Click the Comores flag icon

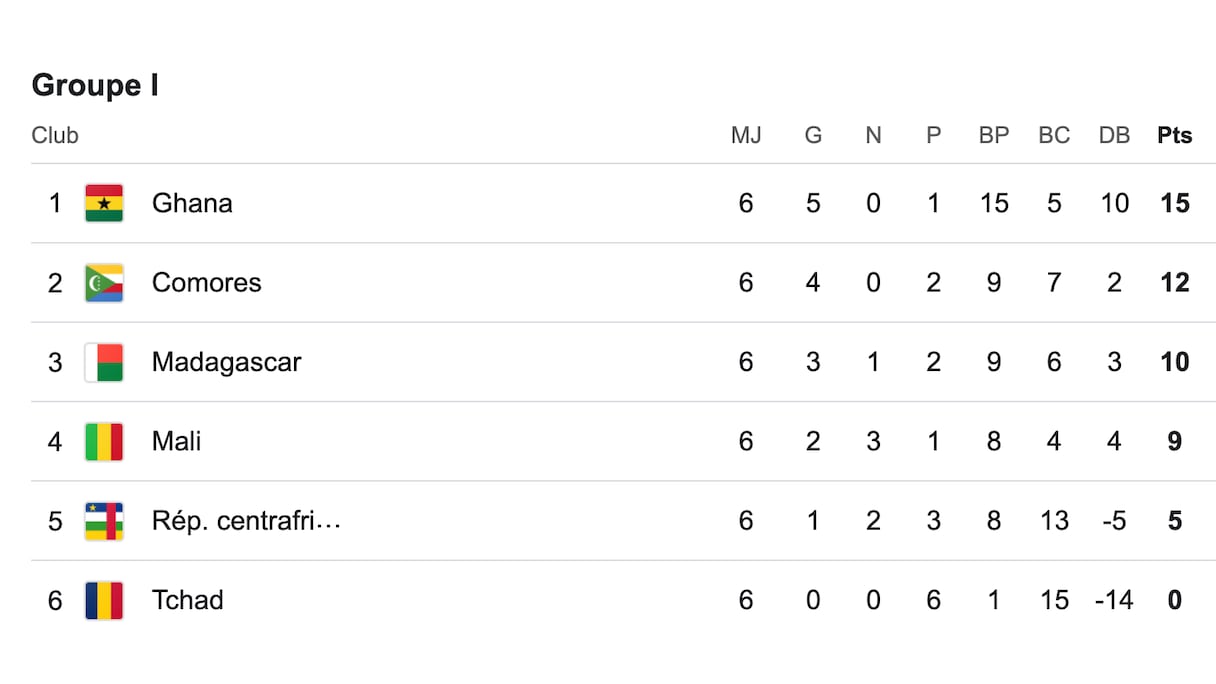(x=104, y=283)
